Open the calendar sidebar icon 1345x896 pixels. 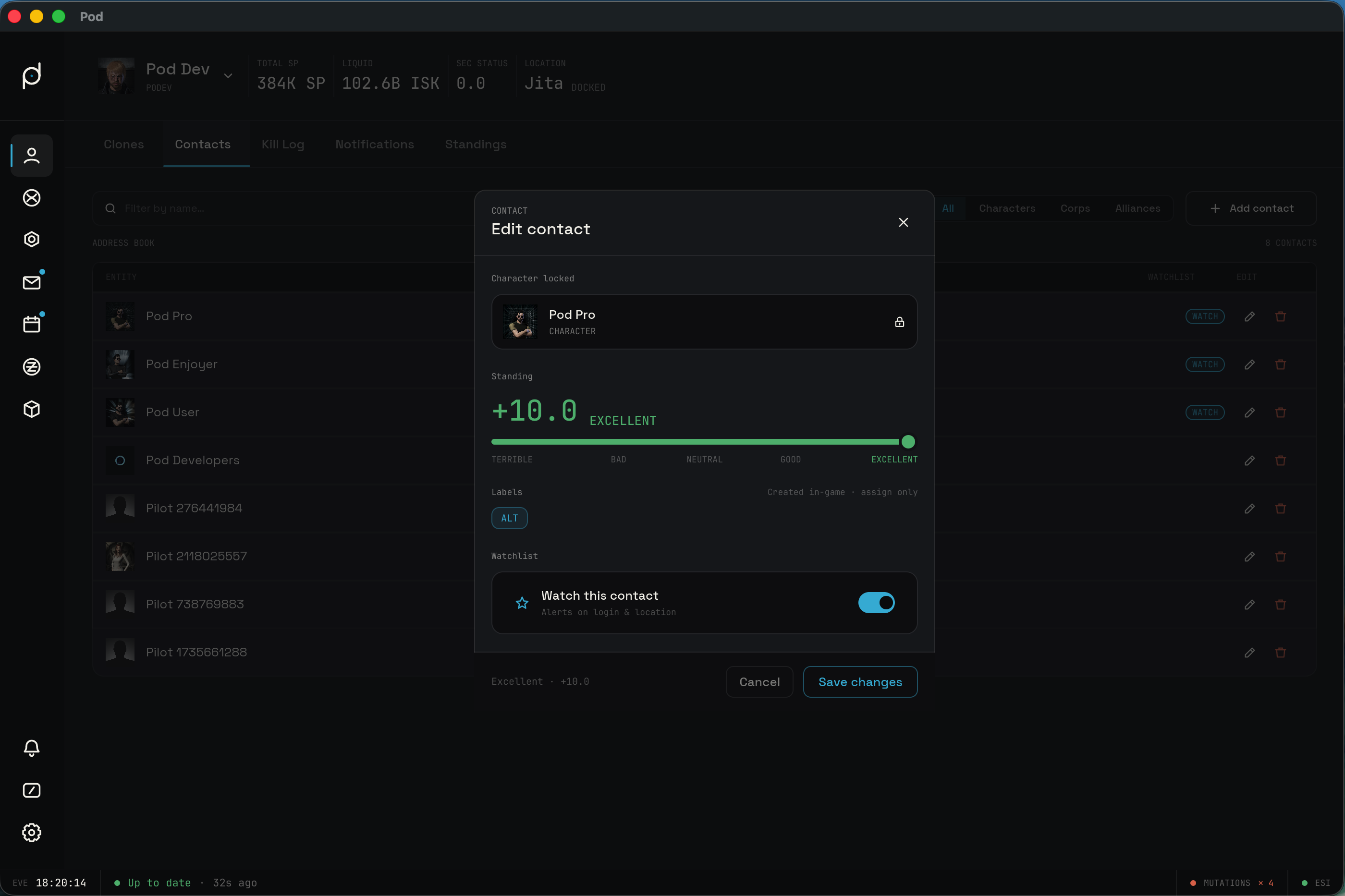pos(31,324)
